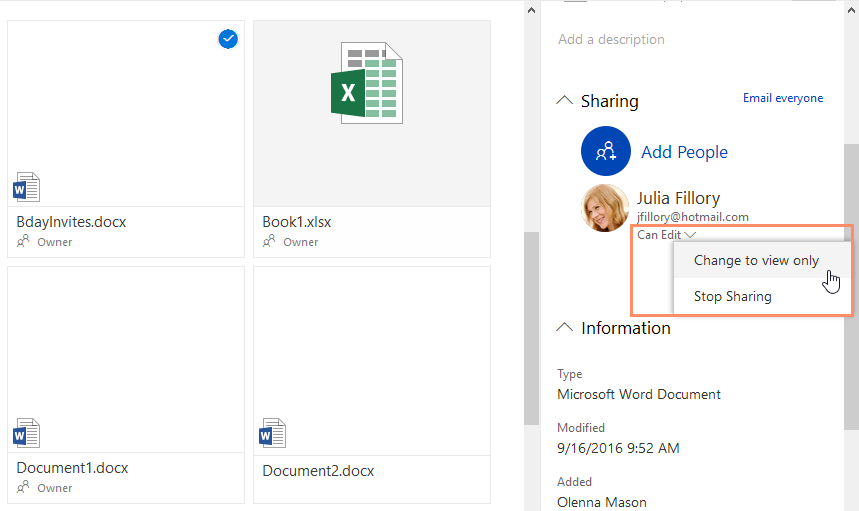Click the Excel icon on Book1.xlsx
Viewport: 859px width, 511px height.
371,83
